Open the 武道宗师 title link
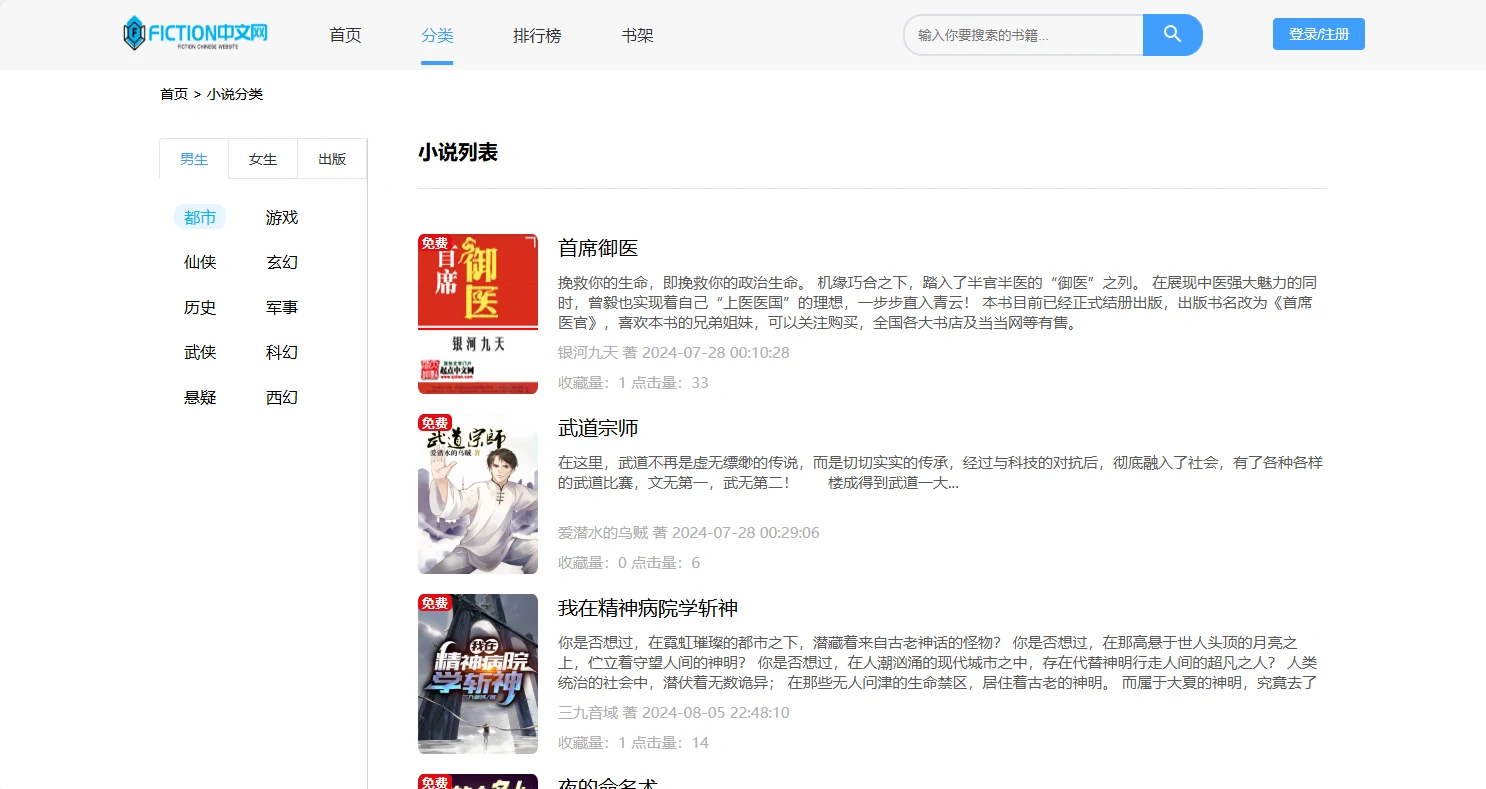The image size is (1486, 789). tap(598, 429)
